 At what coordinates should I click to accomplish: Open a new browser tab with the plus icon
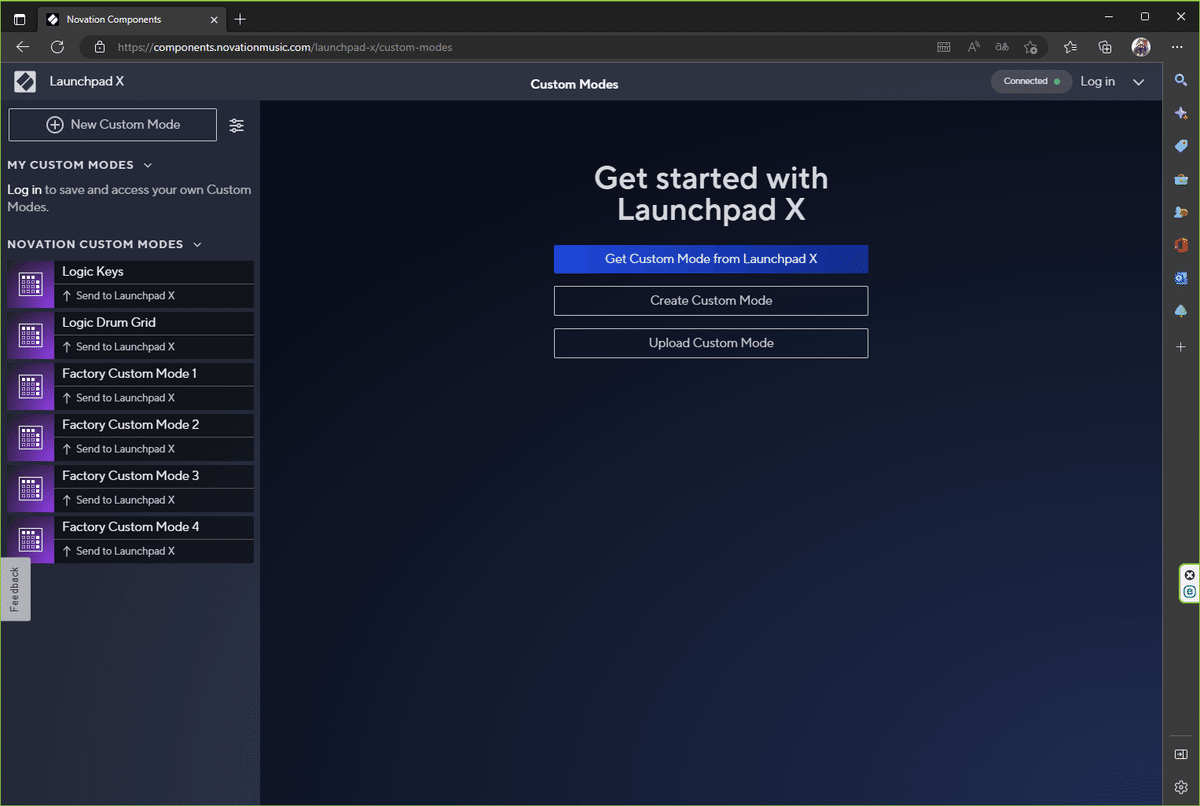coord(240,19)
